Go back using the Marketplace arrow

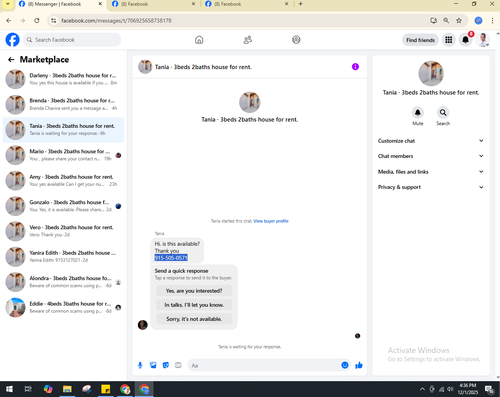11,60
